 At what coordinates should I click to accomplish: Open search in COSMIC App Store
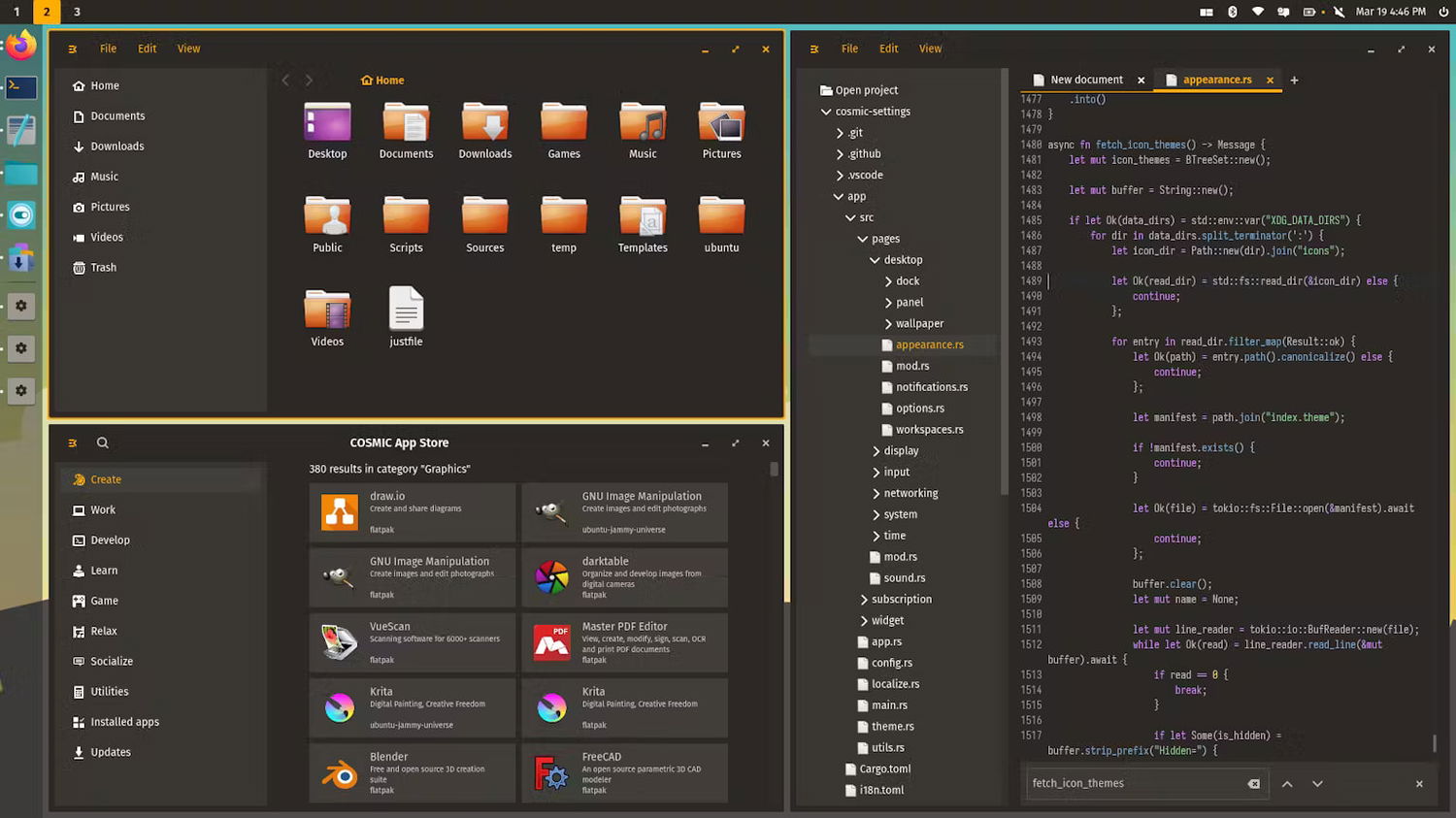coord(102,442)
